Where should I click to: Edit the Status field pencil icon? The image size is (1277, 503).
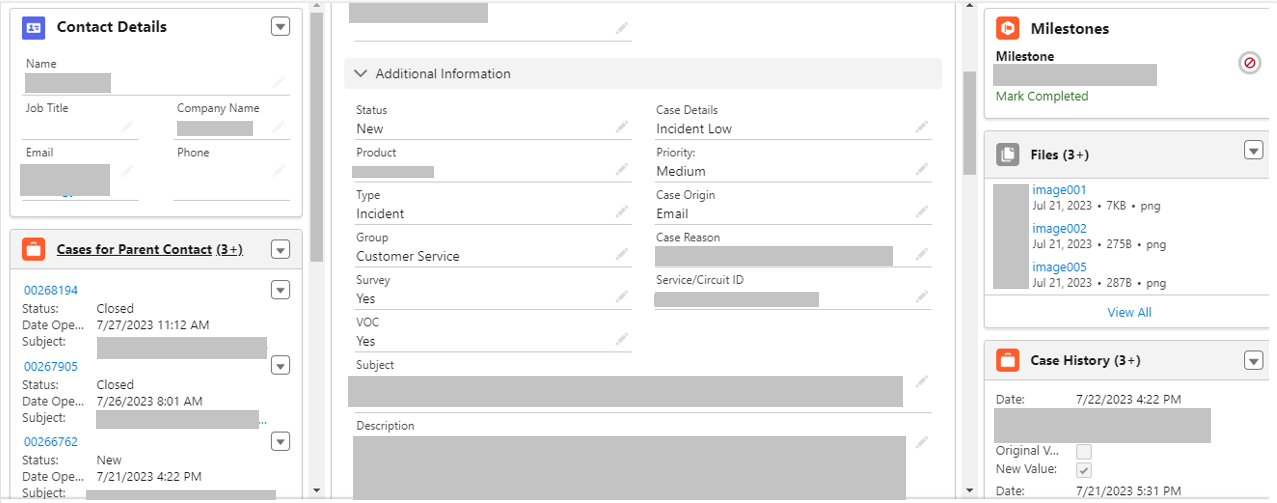pyautogui.click(x=622, y=127)
